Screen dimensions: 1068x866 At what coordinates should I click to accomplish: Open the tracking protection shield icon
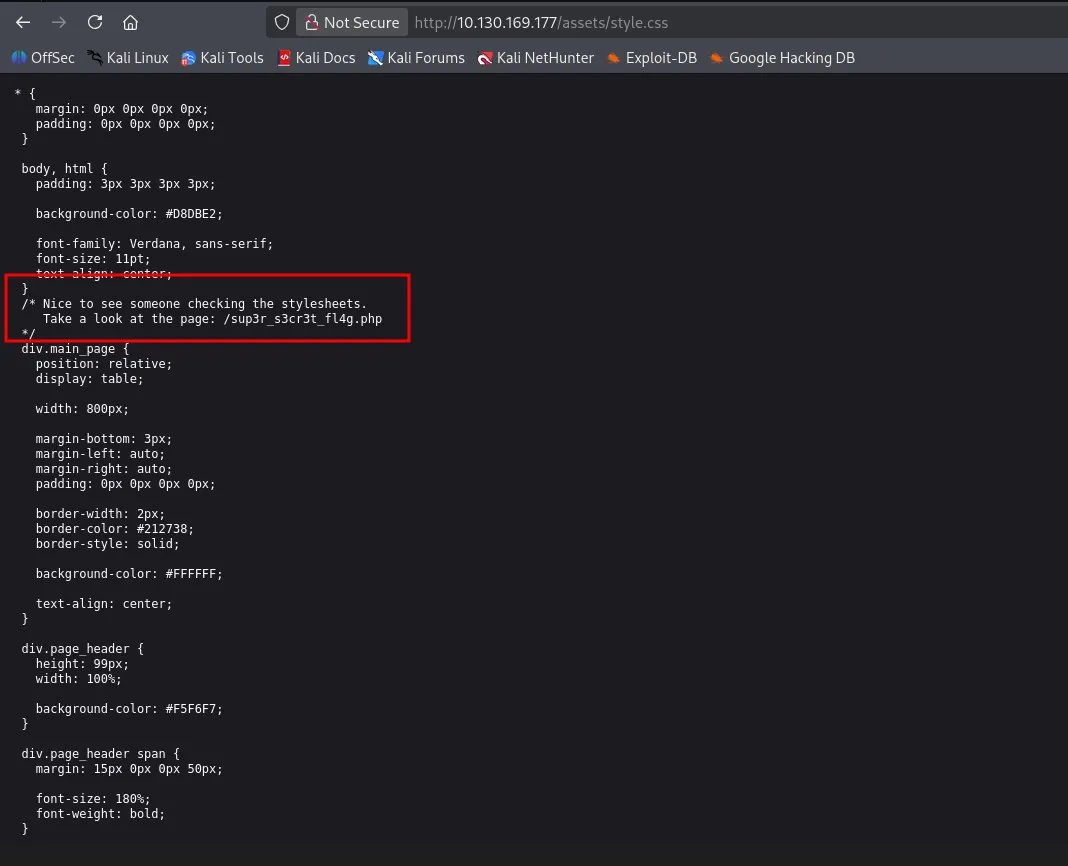coord(281,22)
